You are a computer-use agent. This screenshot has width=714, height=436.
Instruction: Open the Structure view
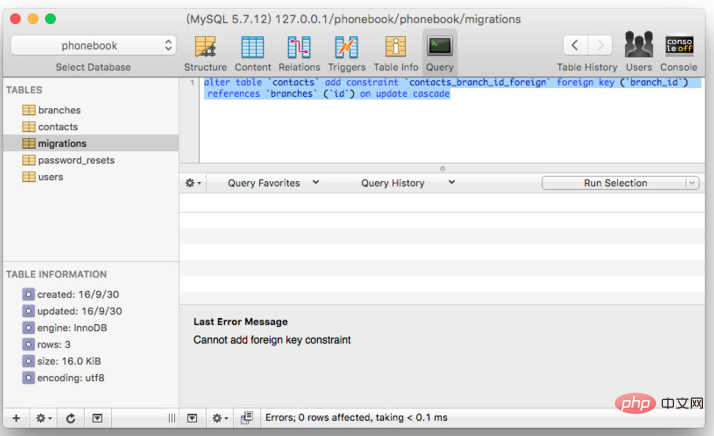pos(205,53)
